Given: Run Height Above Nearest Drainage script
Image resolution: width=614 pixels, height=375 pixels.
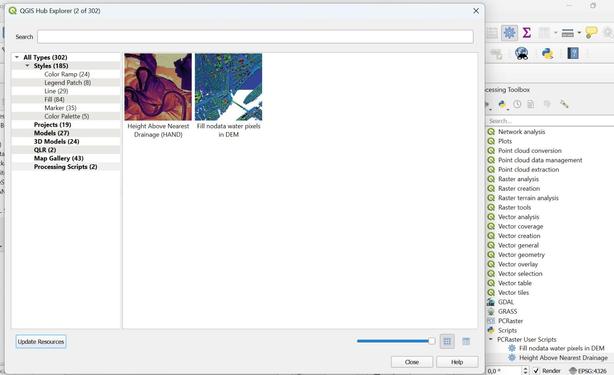Looking at the screenshot, I should [563, 357].
